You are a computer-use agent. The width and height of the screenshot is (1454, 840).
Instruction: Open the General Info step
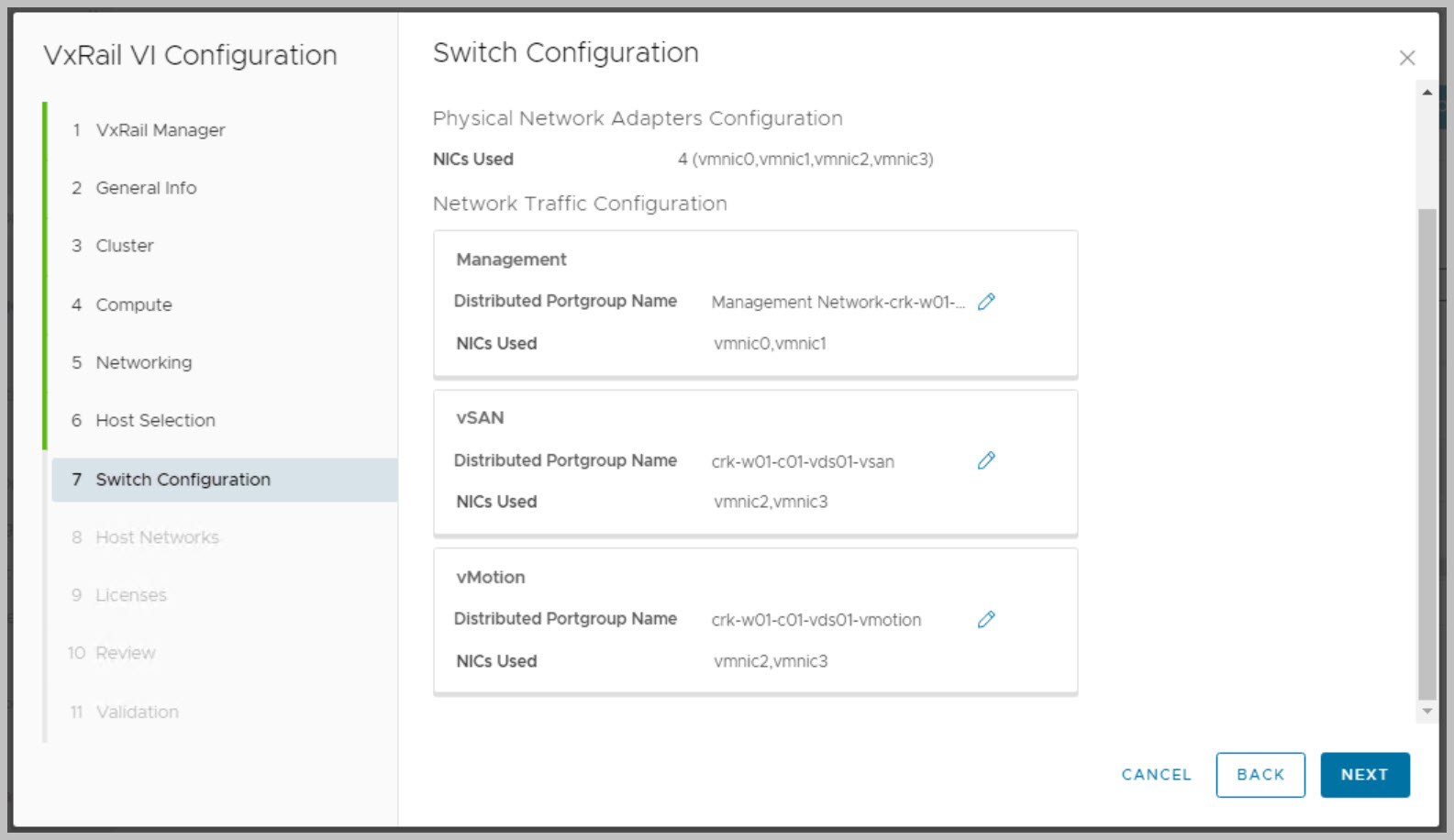pyautogui.click(x=146, y=188)
